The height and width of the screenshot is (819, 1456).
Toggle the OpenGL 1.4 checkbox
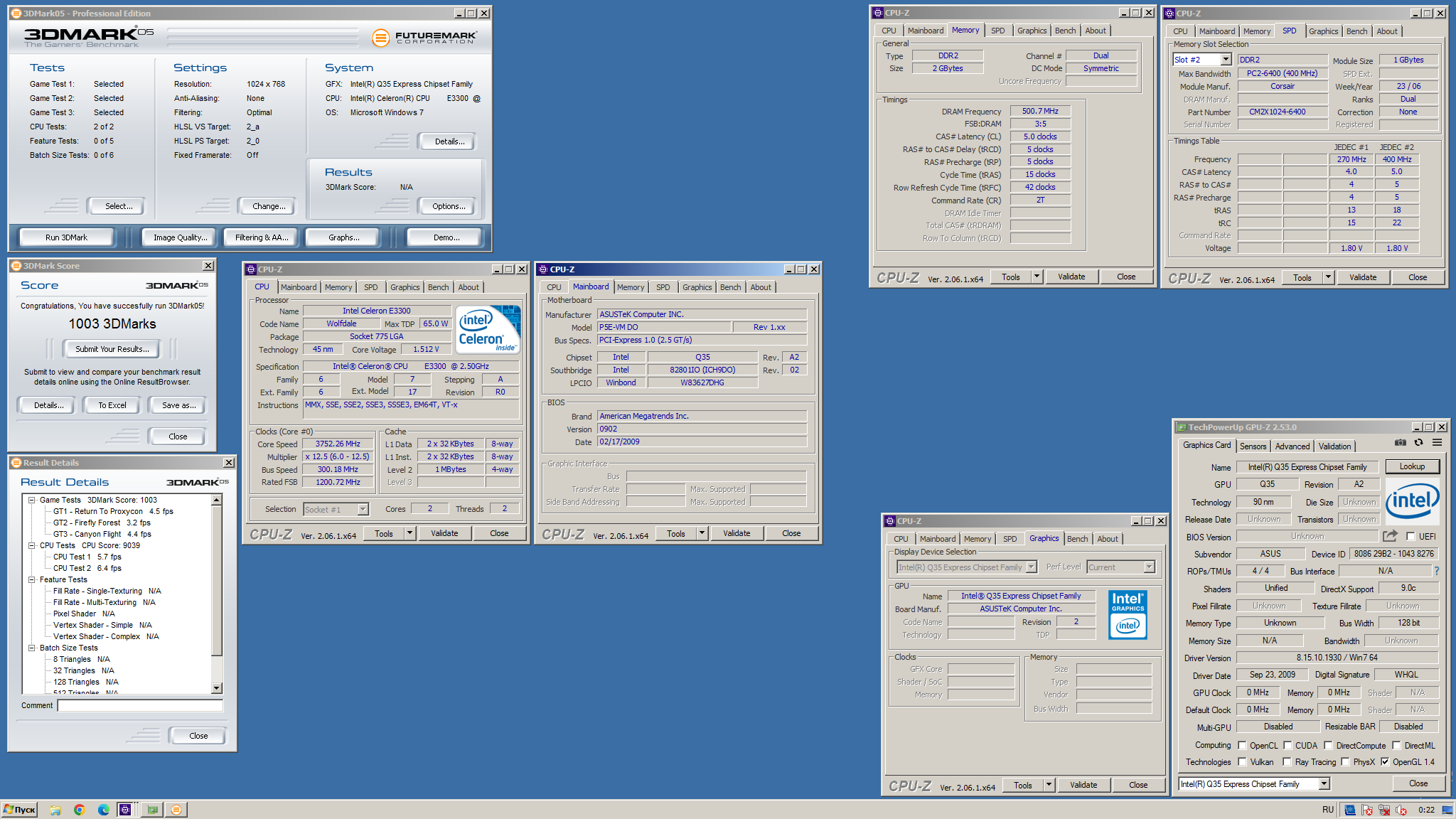click(x=1385, y=761)
